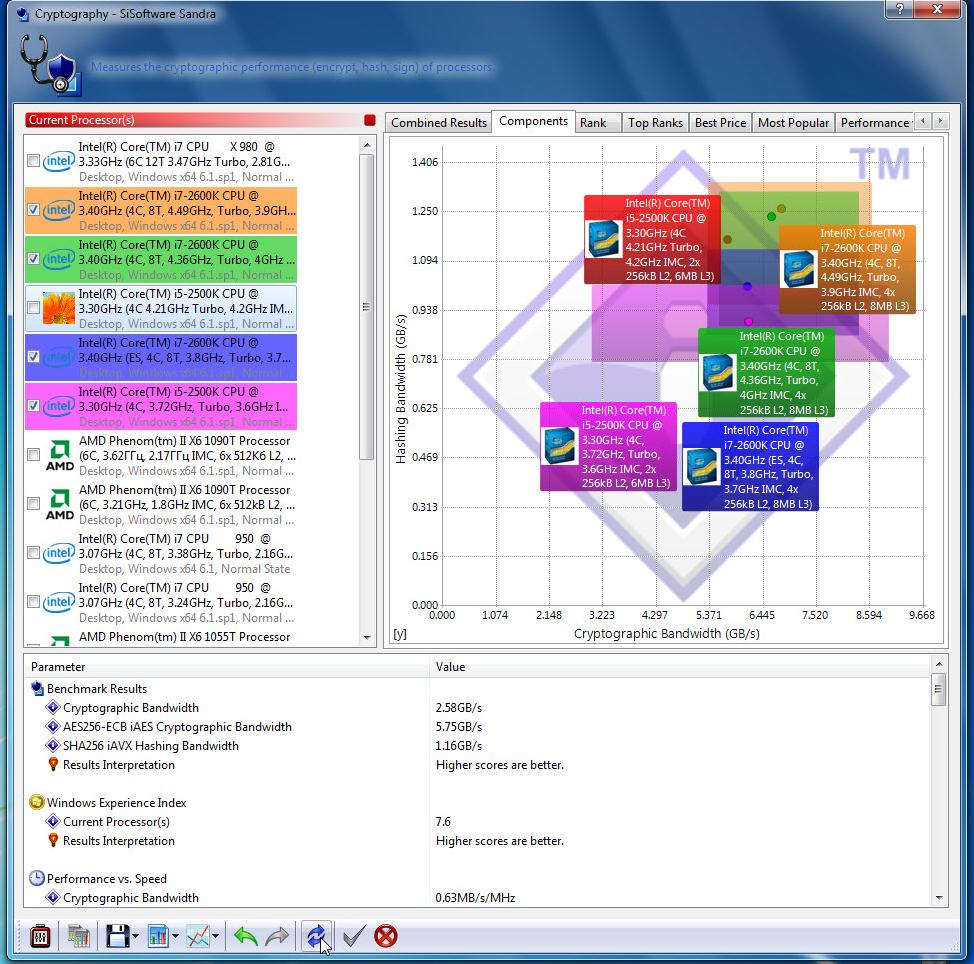
Task: Go back with the green arrow
Action: pyautogui.click(x=246, y=936)
